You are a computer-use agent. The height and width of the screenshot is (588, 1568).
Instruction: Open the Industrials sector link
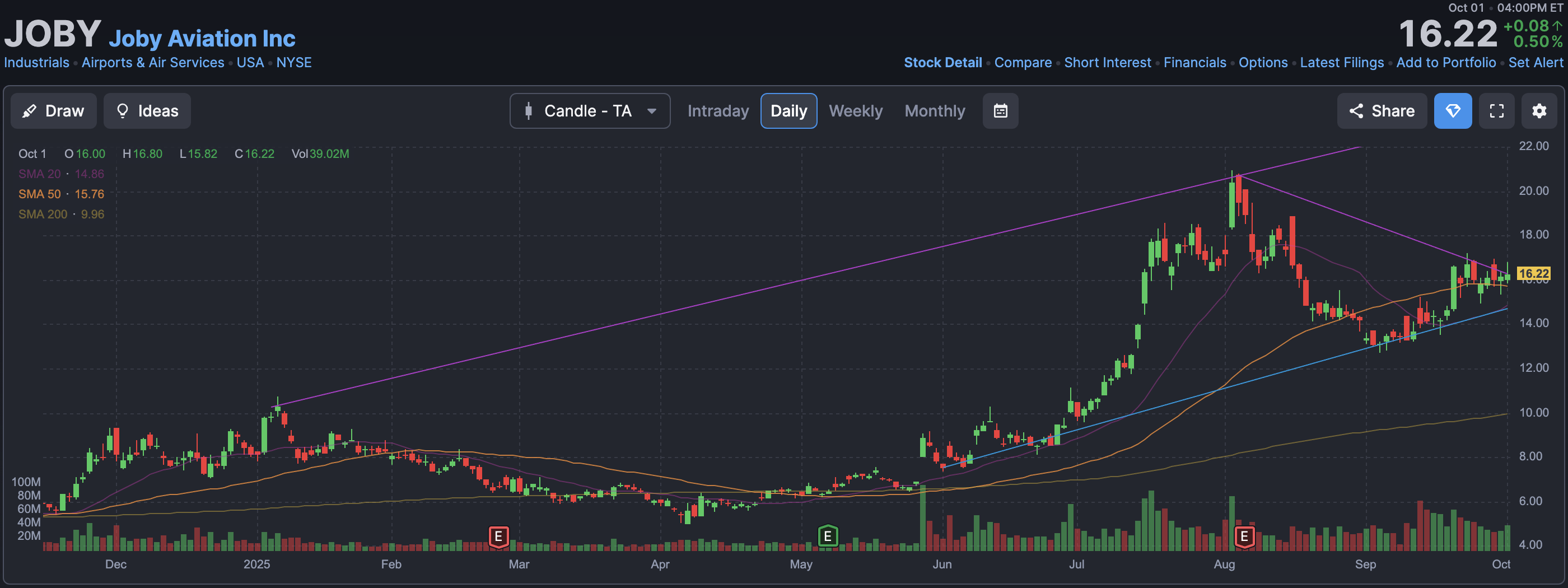[36, 63]
